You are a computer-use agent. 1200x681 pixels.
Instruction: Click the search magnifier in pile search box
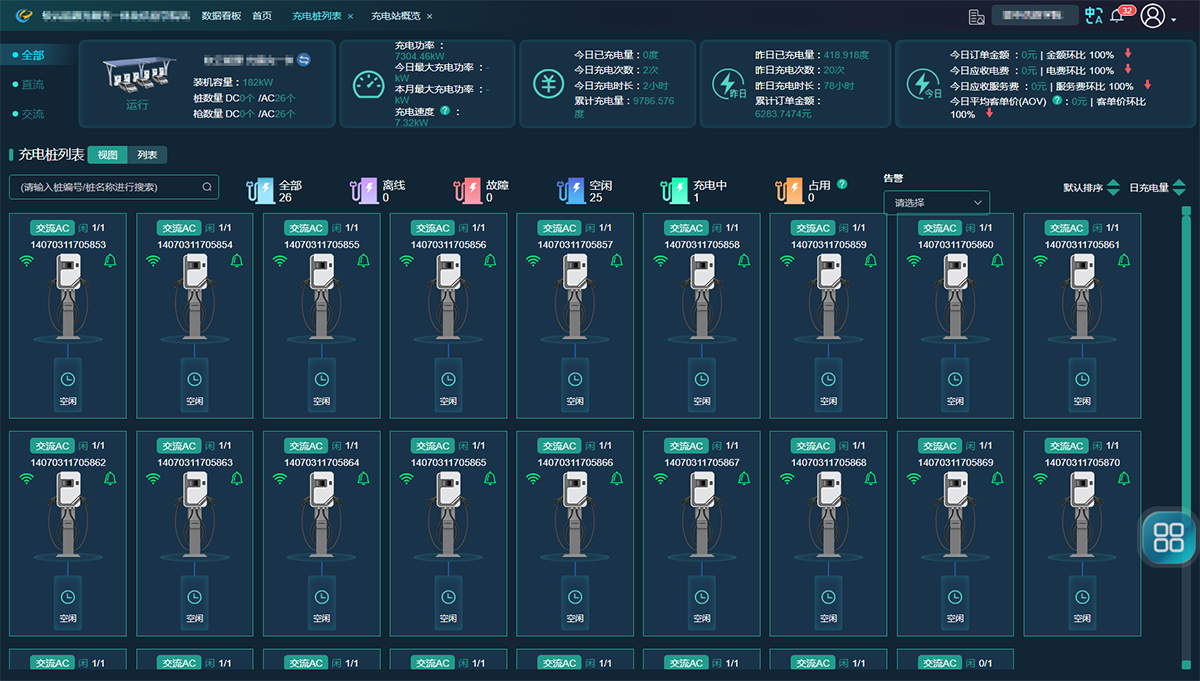tap(207, 187)
